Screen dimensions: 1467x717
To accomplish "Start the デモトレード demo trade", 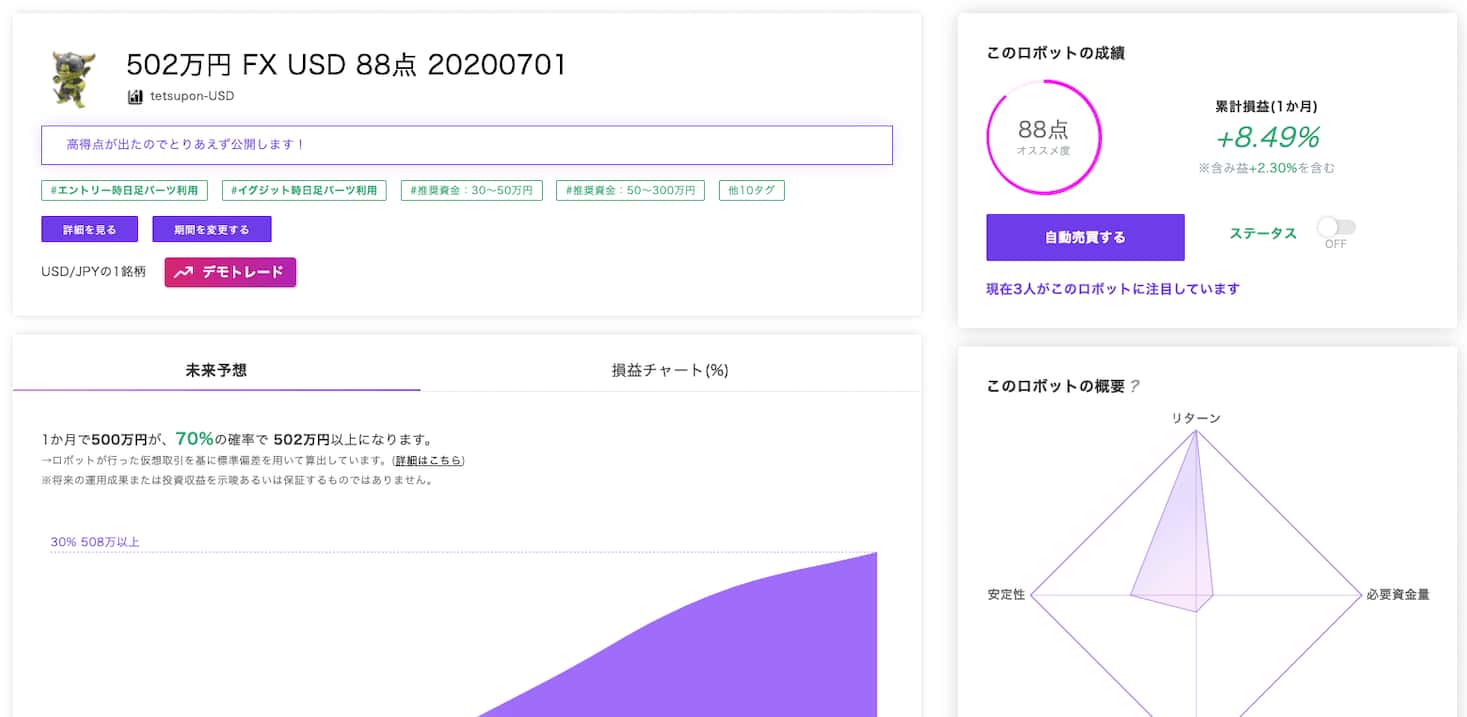I will (x=230, y=272).
